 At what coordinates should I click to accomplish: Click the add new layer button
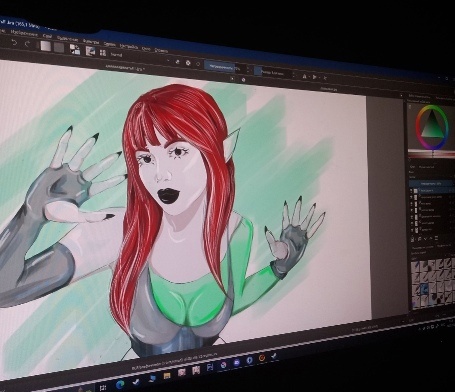[413, 238]
